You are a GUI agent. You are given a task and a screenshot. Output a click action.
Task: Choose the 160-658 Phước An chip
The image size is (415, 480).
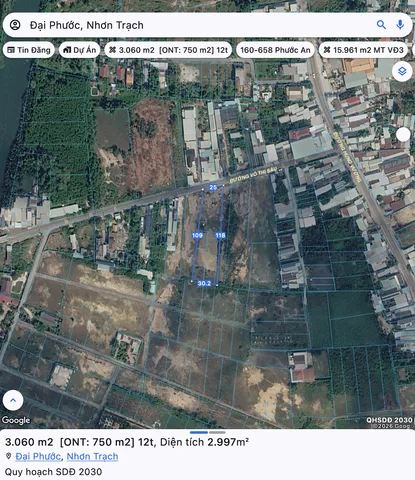[275, 50]
